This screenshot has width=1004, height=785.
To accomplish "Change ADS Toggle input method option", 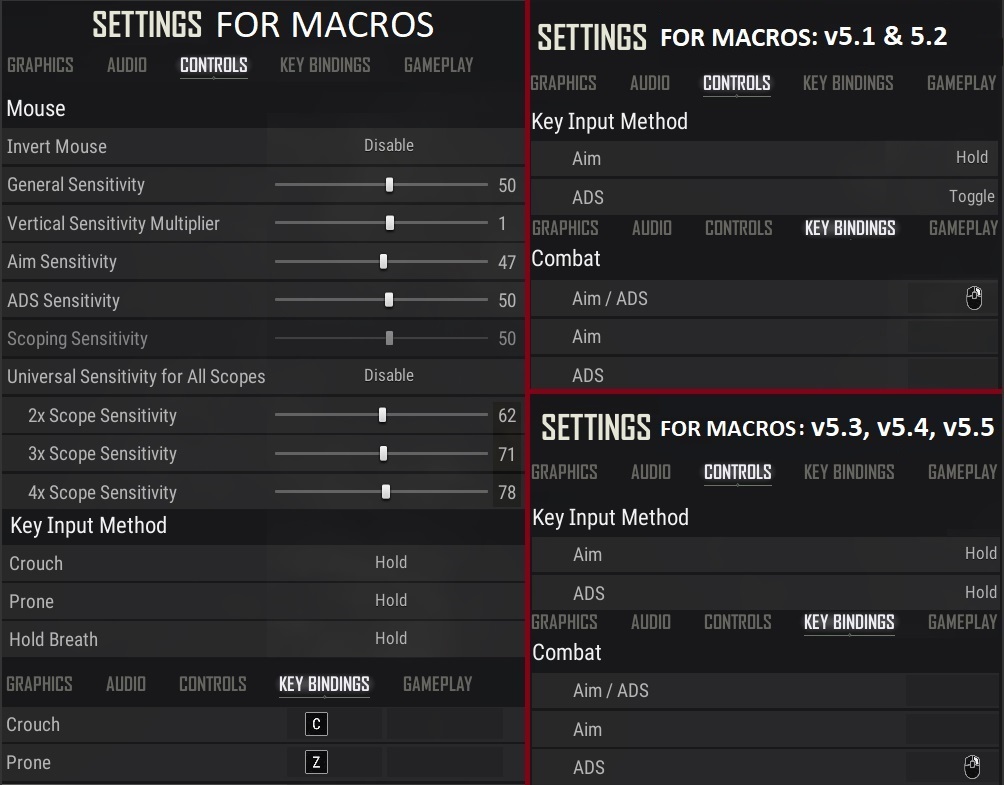I will [971, 197].
